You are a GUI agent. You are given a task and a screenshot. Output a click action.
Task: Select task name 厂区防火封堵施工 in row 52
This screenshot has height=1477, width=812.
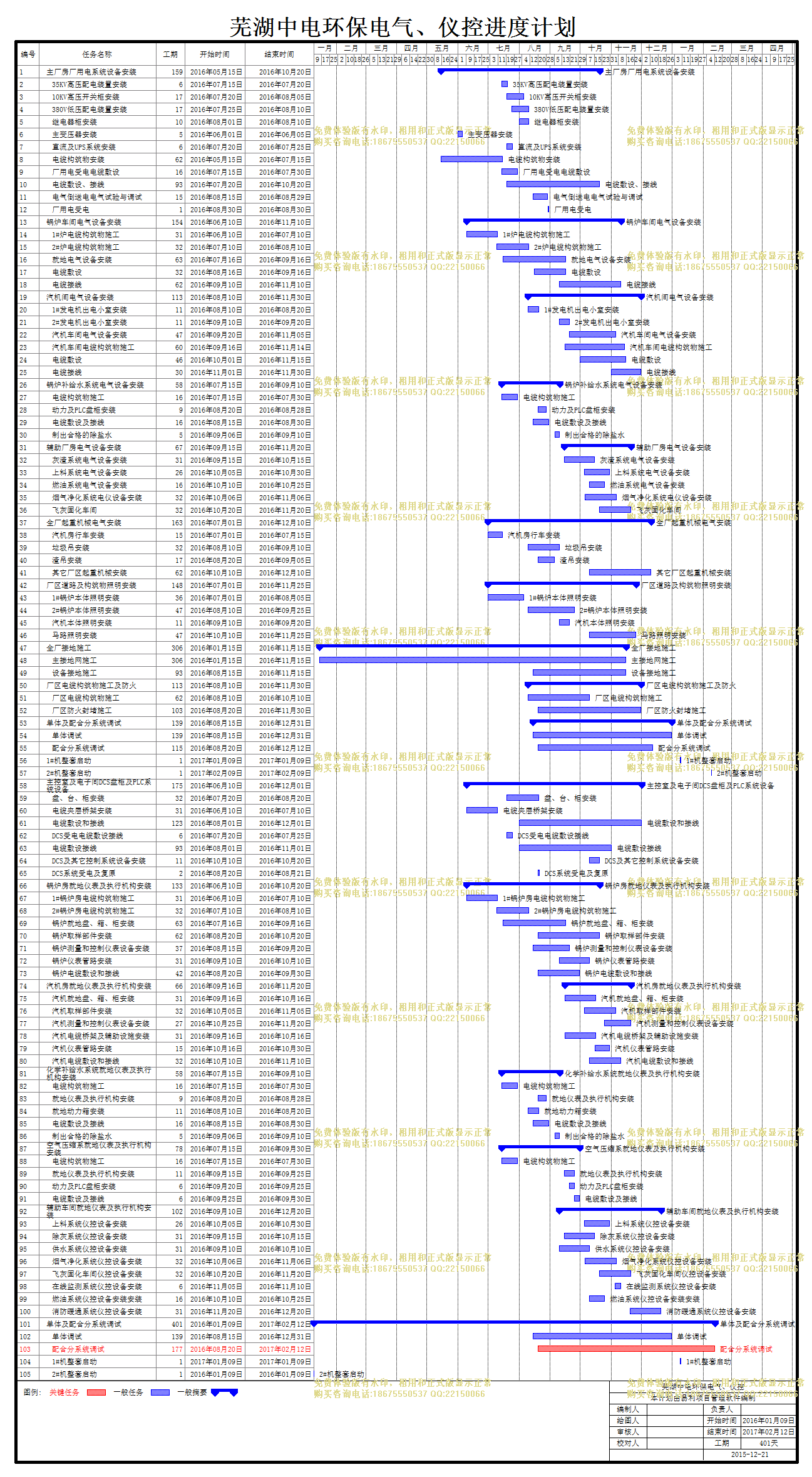click(82, 711)
